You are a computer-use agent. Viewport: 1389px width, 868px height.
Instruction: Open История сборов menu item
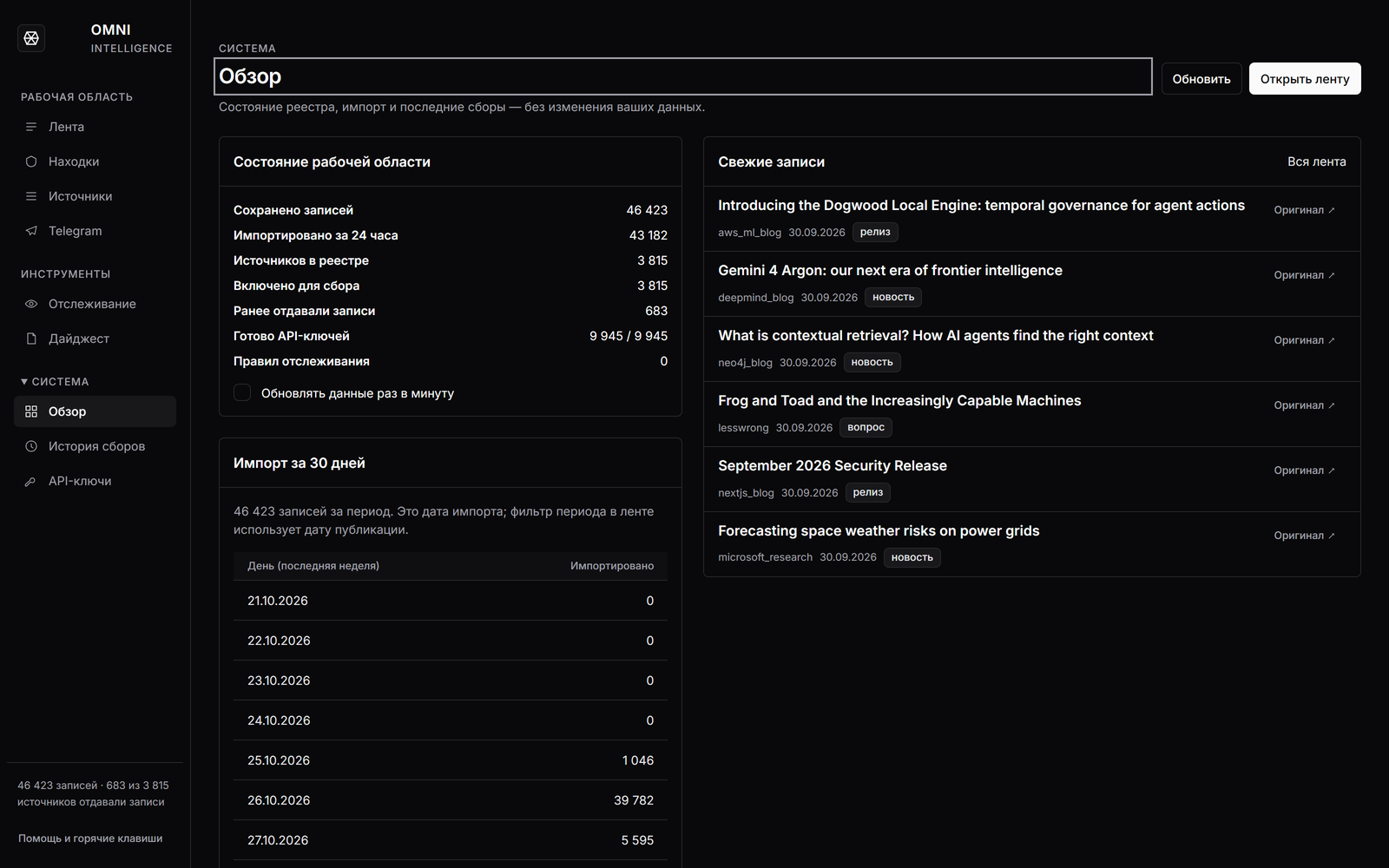coord(95,446)
